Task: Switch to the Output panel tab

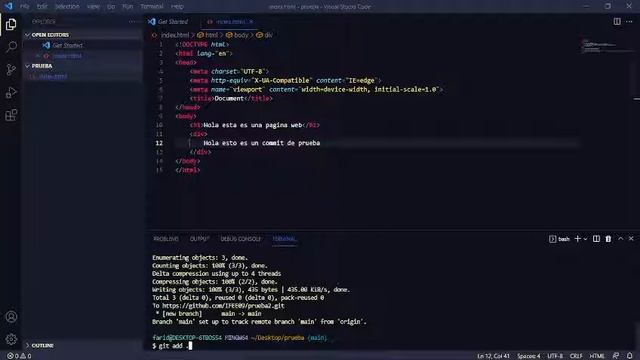Action: 199,239
